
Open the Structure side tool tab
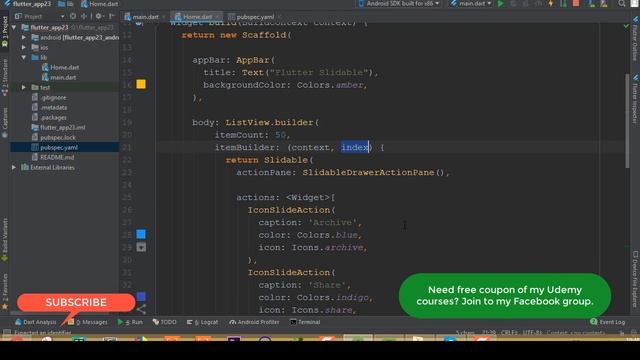[4, 78]
